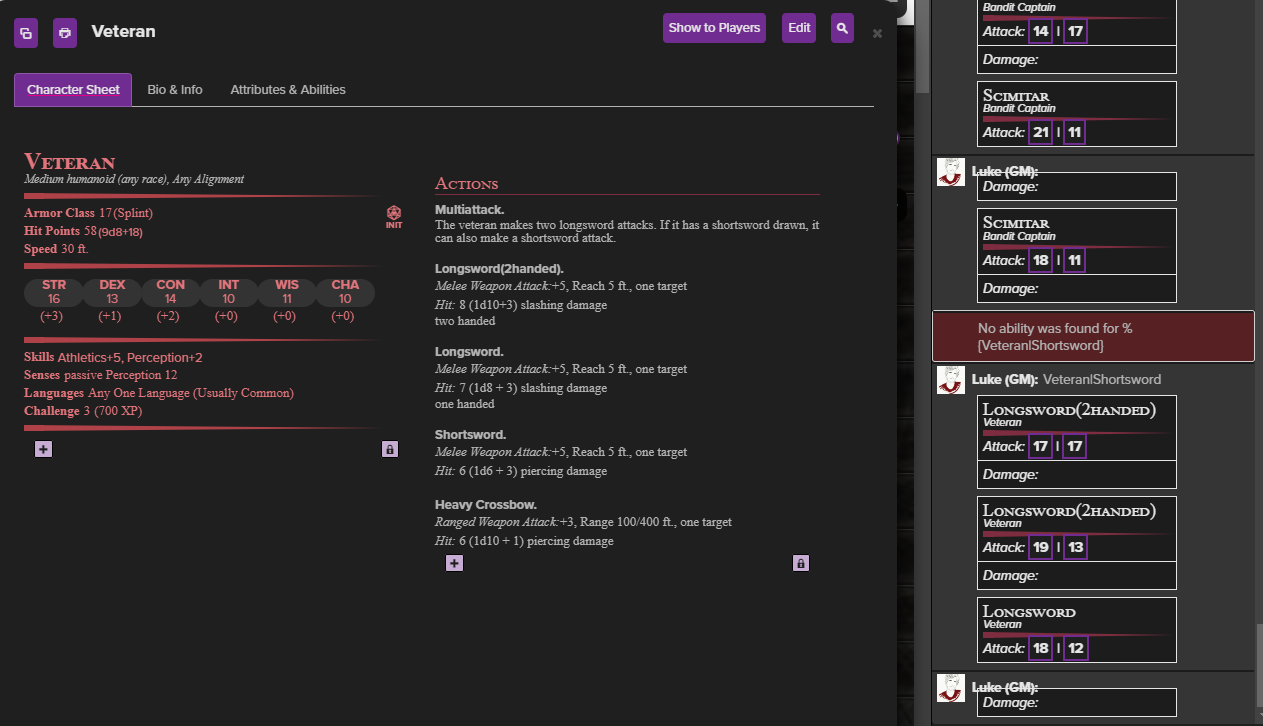Click Luke (GM) avatar beside Veteran|Shortsword message
The width and height of the screenshot is (1263, 726).
(951, 380)
